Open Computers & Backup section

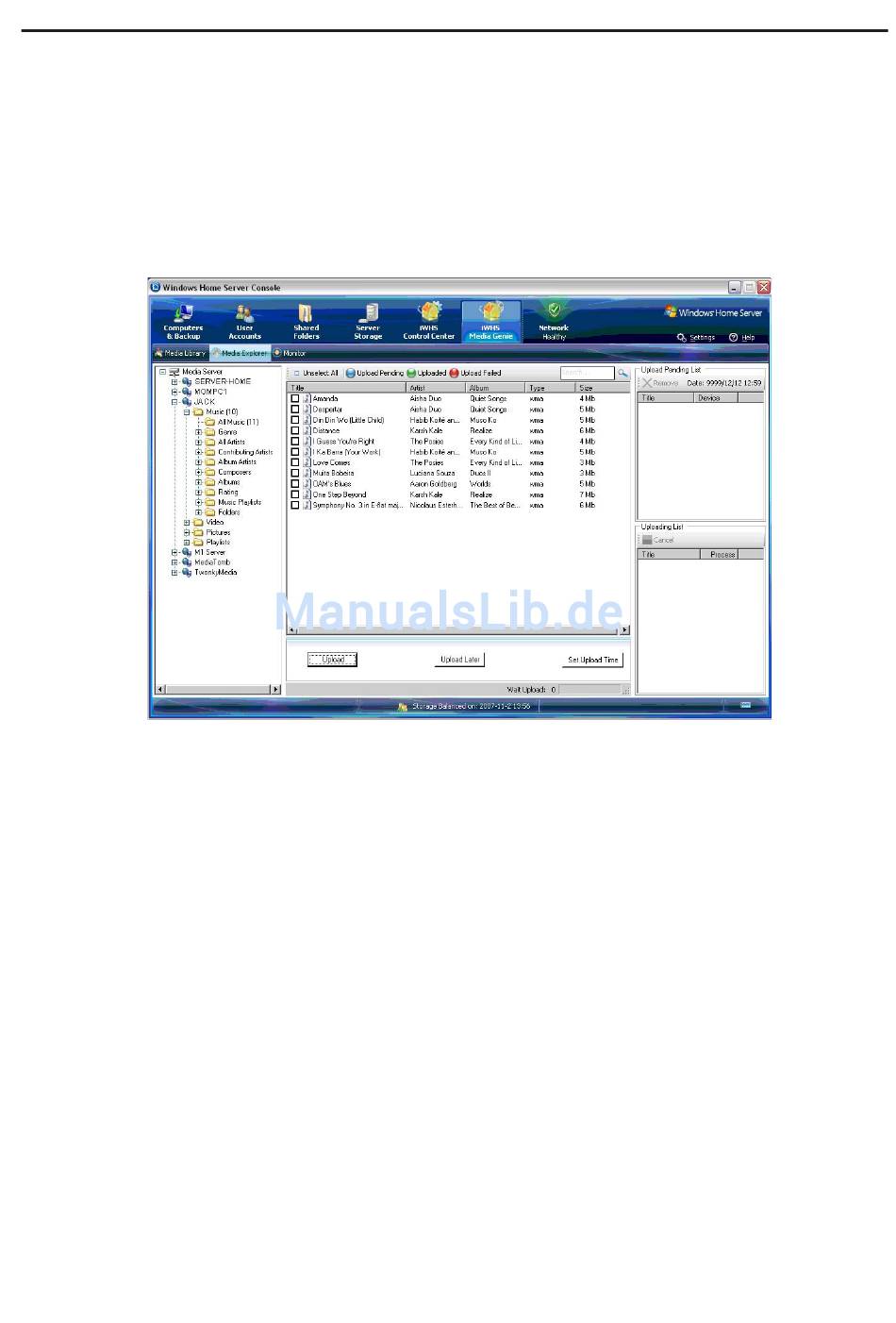tap(183, 321)
